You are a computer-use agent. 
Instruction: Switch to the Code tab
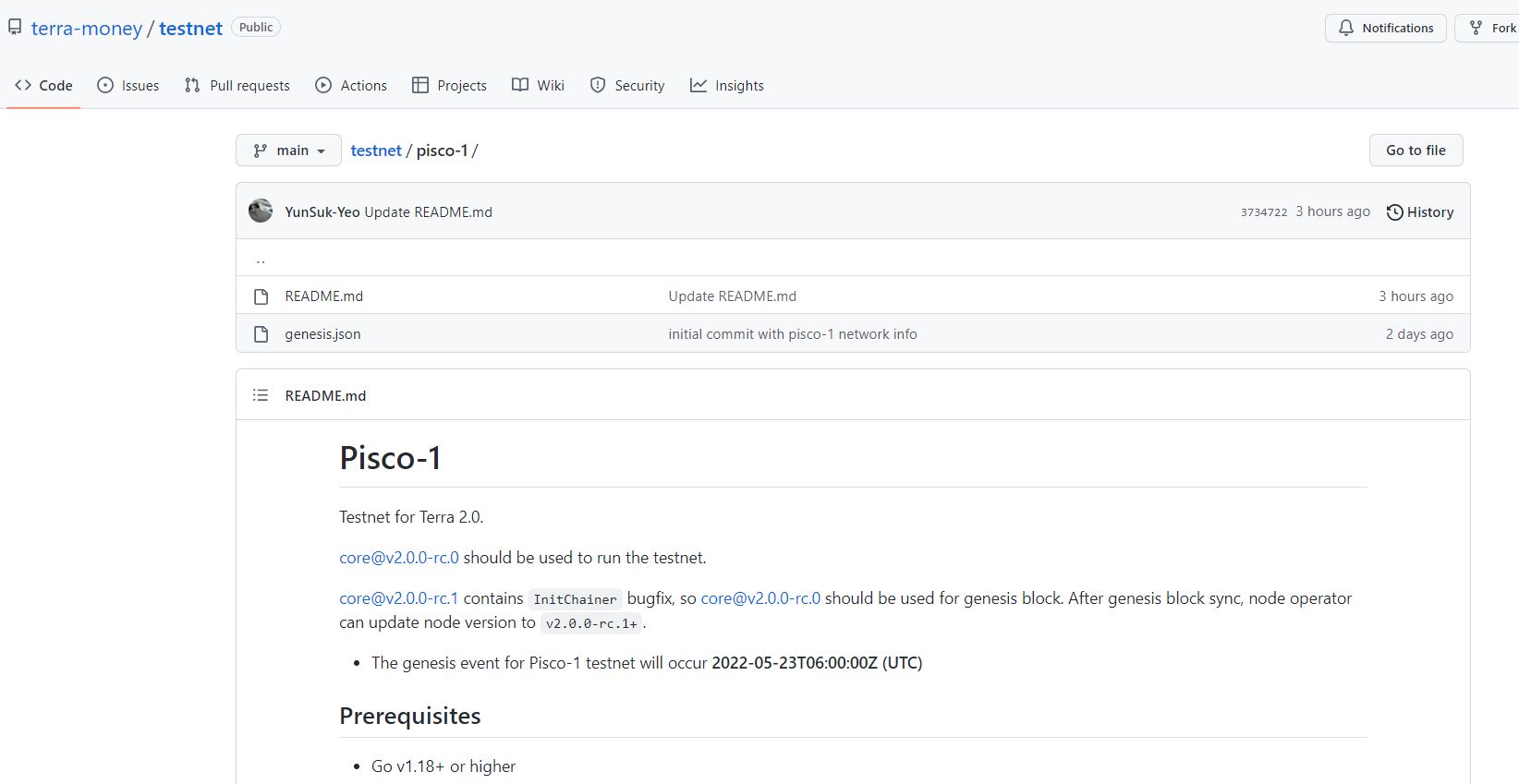click(43, 85)
